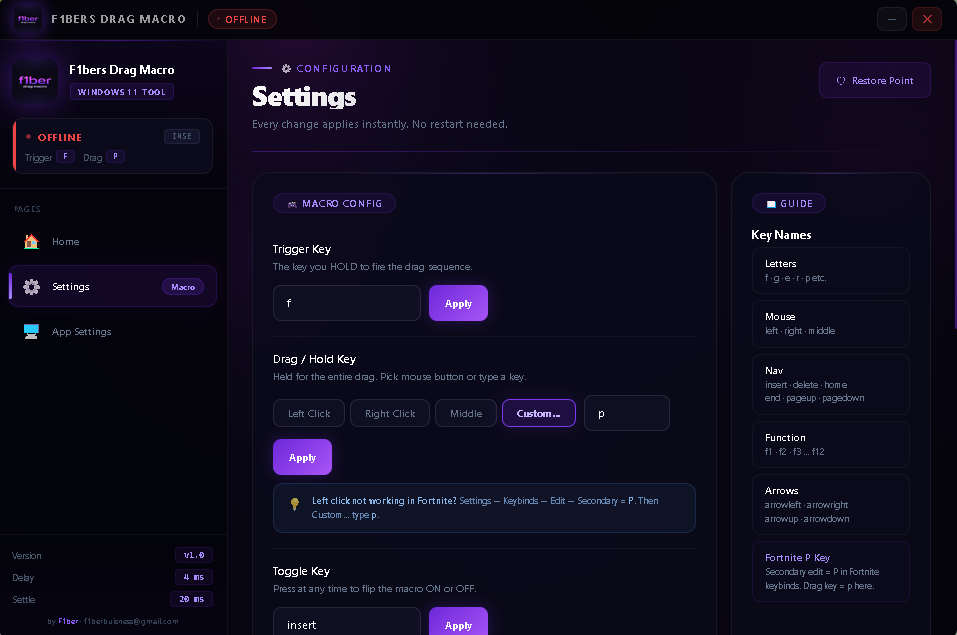The height and width of the screenshot is (635, 957).
Task: Click the INSE key badge in status card
Action: click(182, 136)
